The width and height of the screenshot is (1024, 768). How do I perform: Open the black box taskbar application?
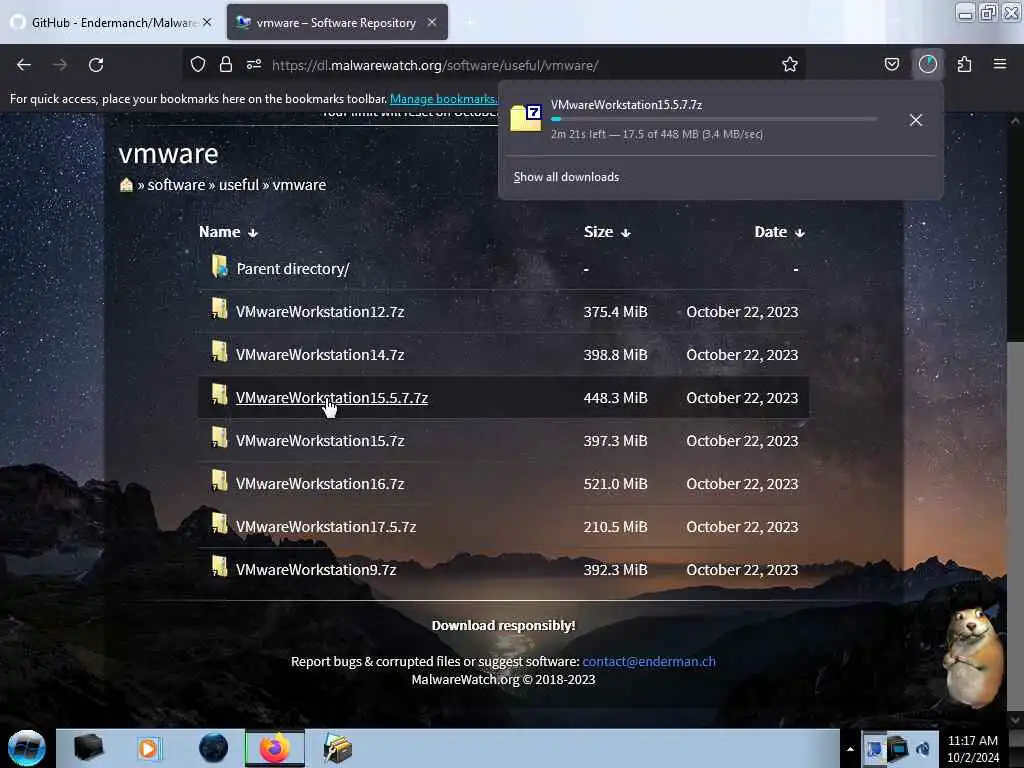88,748
